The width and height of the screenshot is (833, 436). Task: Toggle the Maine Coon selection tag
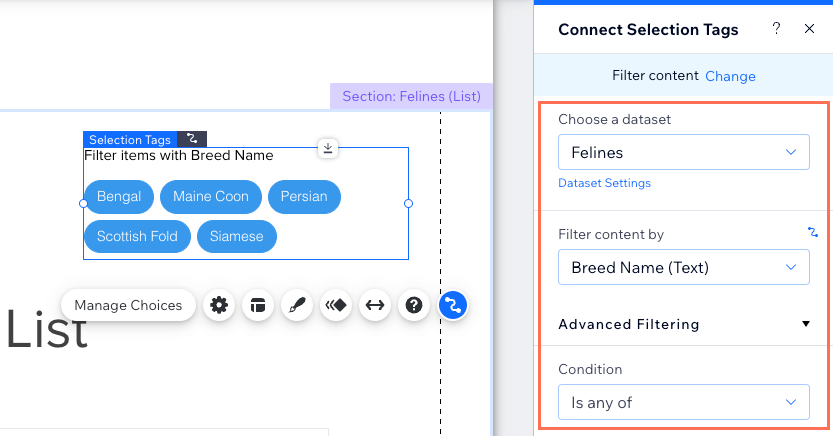tap(211, 196)
